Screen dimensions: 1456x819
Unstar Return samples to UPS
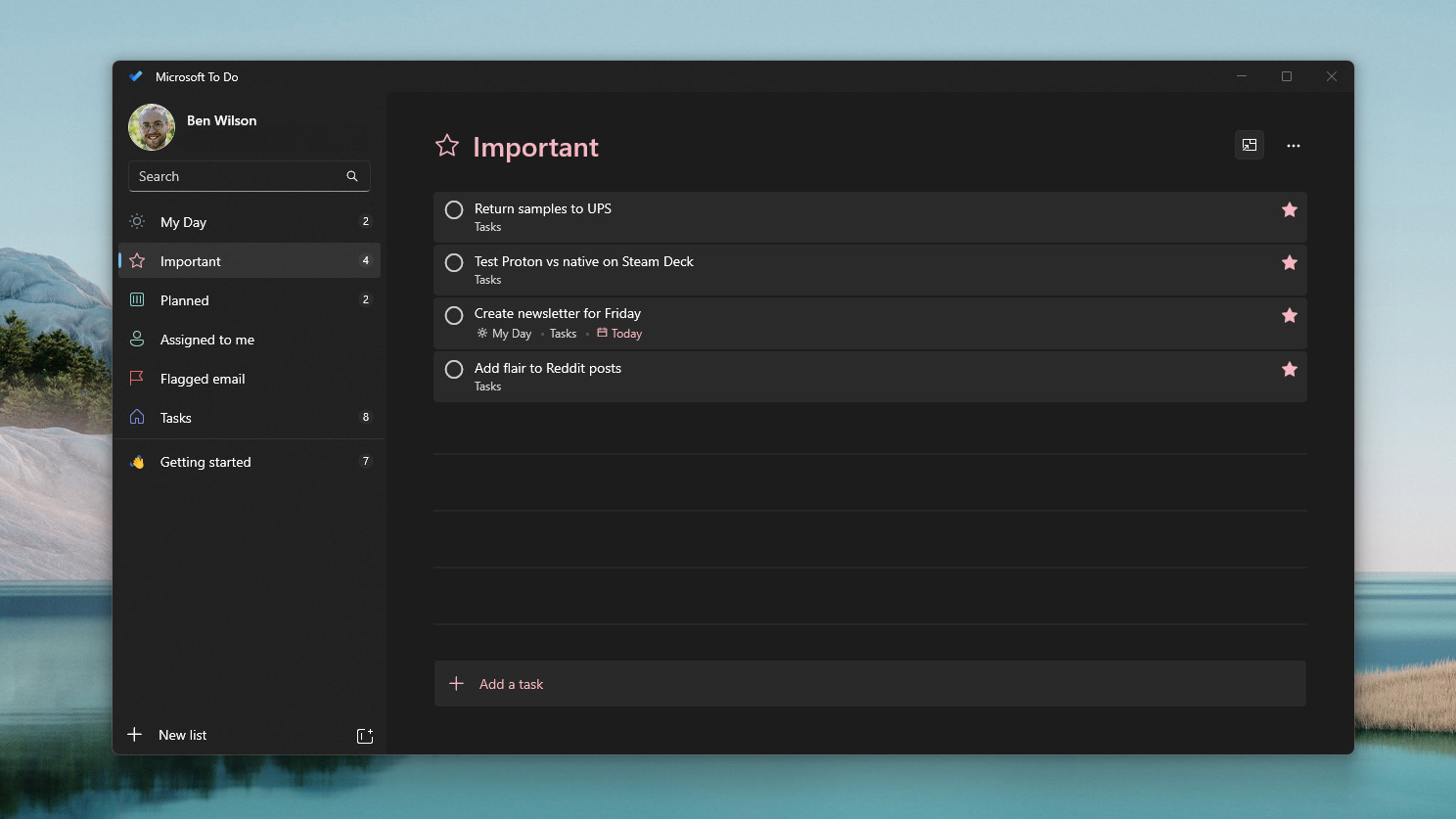(x=1290, y=209)
